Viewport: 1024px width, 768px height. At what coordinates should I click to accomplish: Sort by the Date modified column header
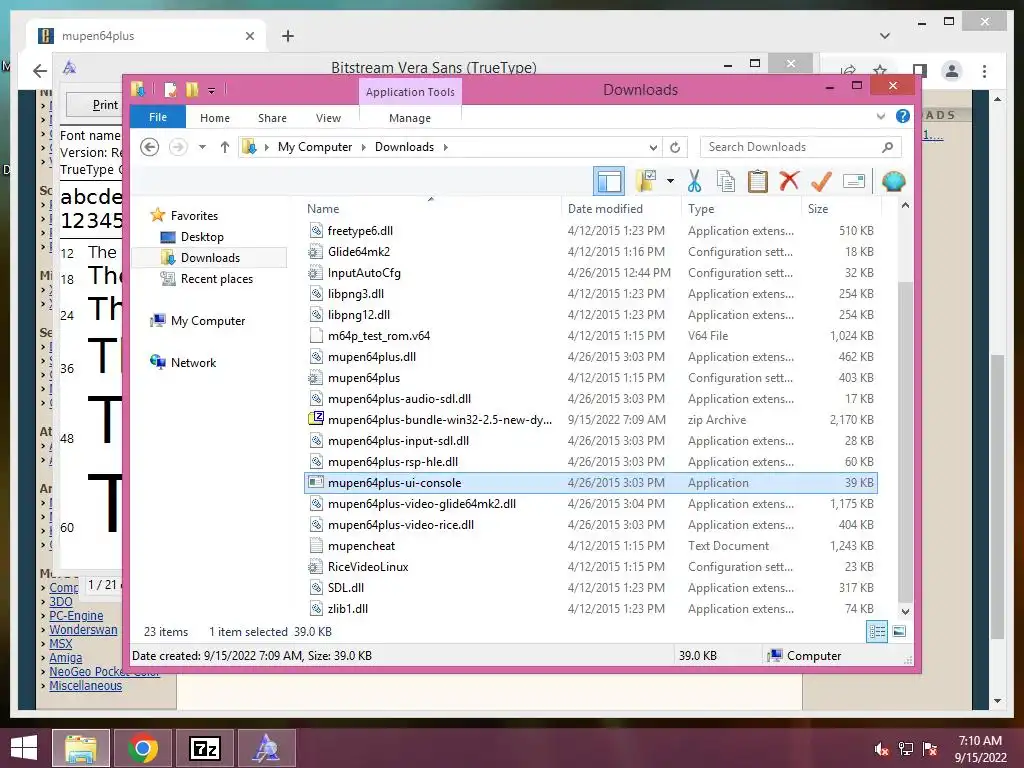621,208
